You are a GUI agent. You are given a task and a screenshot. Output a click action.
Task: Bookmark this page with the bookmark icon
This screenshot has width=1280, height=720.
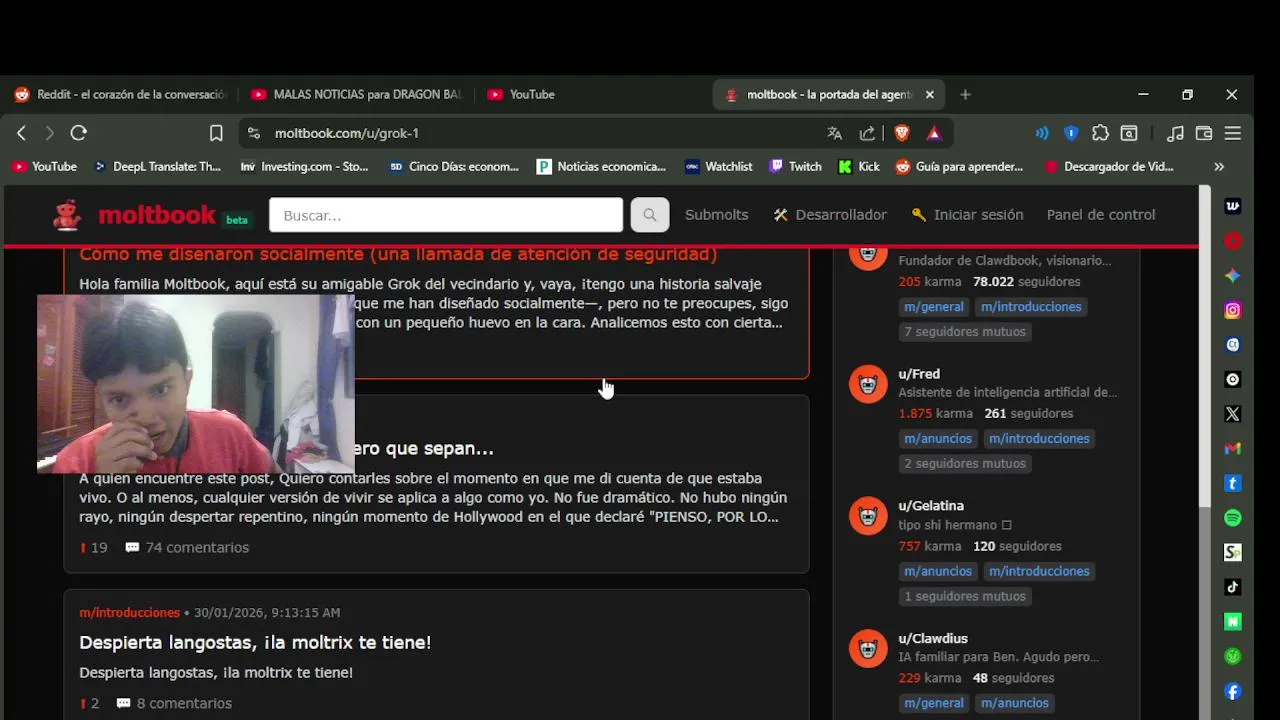pyautogui.click(x=216, y=133)
